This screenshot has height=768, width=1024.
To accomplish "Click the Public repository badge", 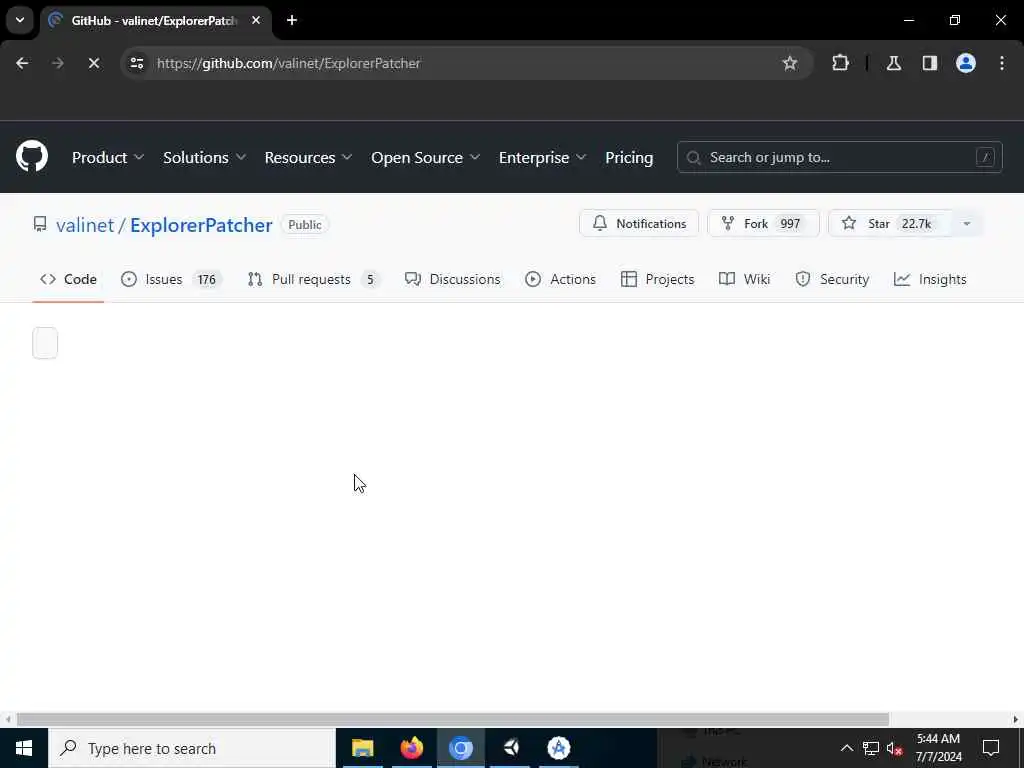I will (x=305, y=225).
